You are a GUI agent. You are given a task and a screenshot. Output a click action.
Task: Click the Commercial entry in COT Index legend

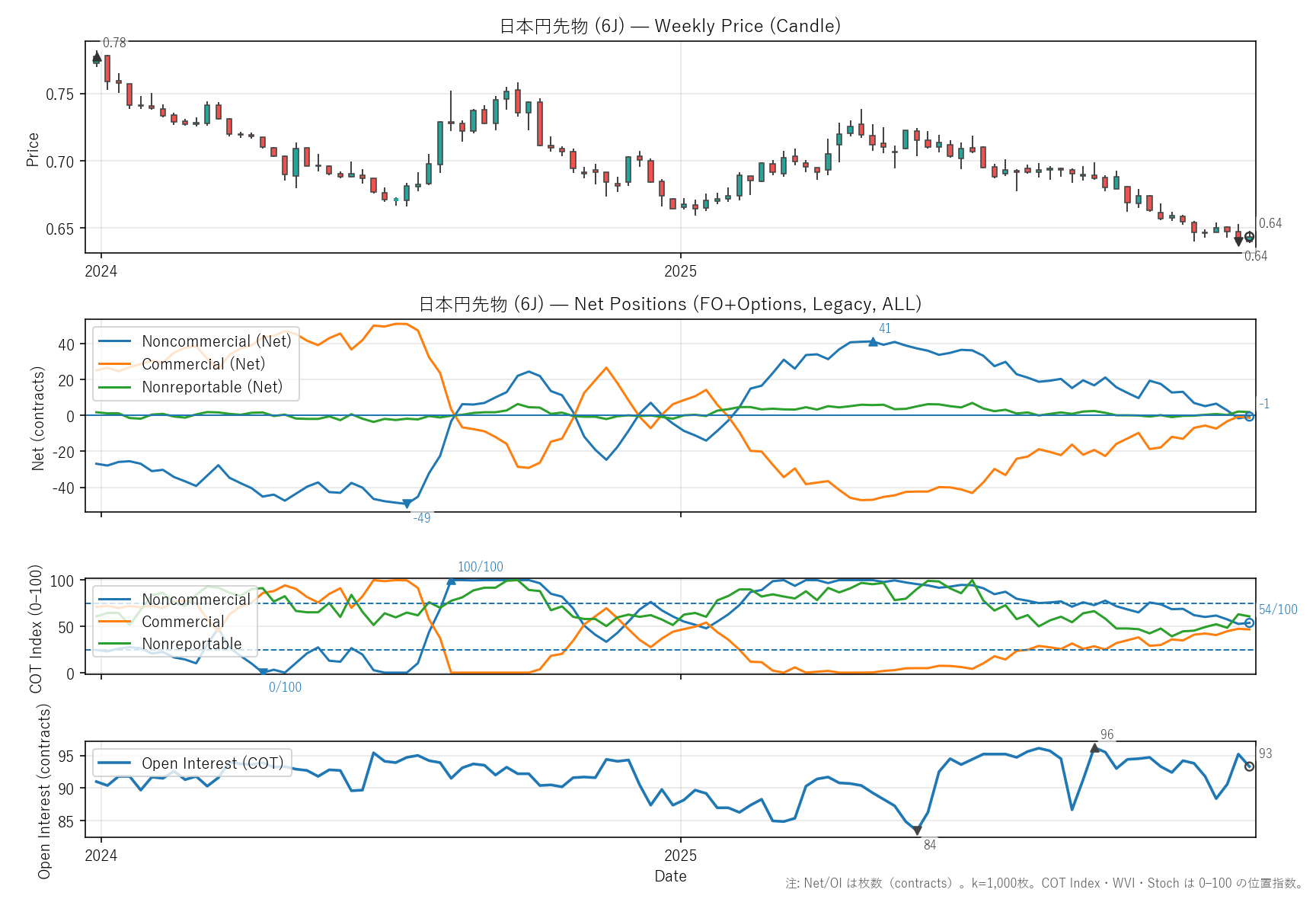[x=183, y=622]
